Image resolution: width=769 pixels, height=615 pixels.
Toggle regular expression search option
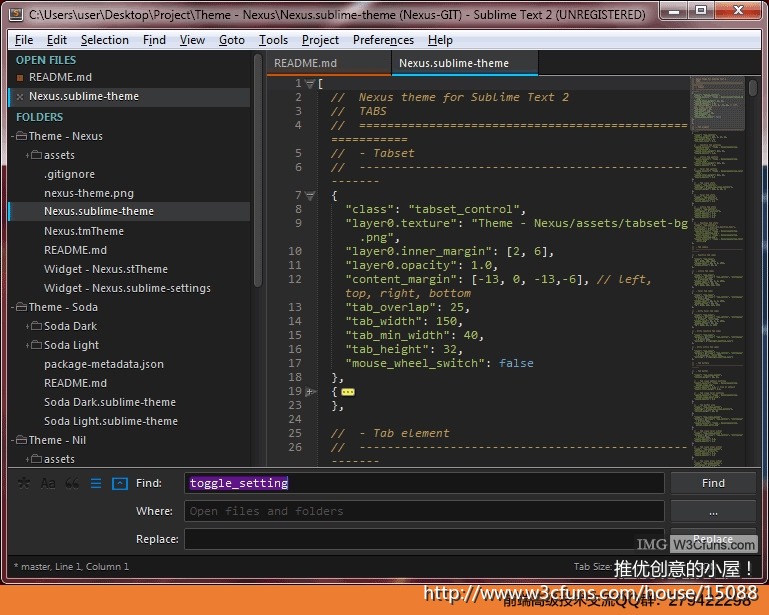coord(24,484)
